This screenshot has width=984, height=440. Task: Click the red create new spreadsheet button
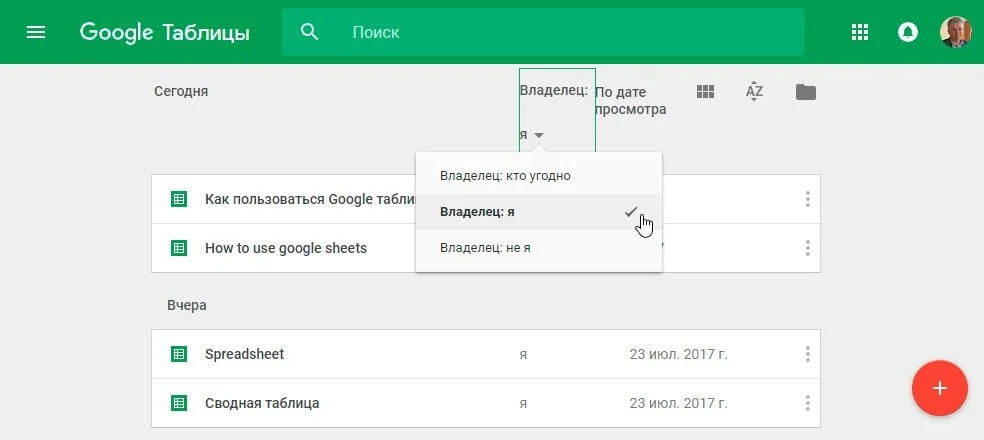coord(939,388)
